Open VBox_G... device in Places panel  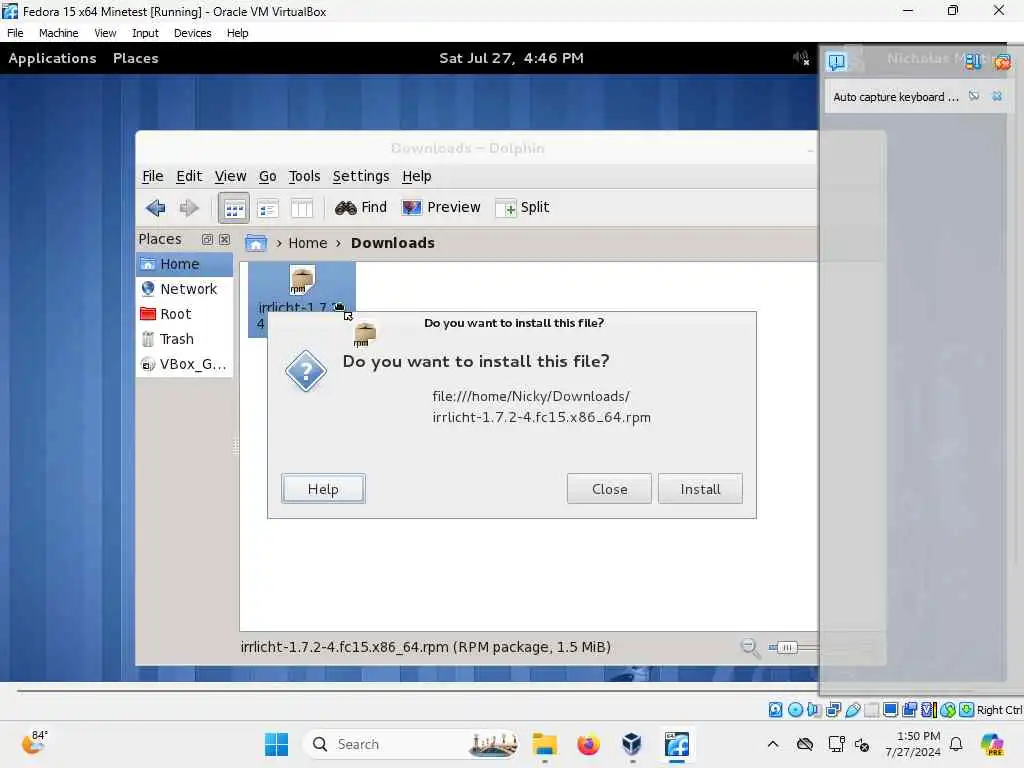[x=185, y=364]
